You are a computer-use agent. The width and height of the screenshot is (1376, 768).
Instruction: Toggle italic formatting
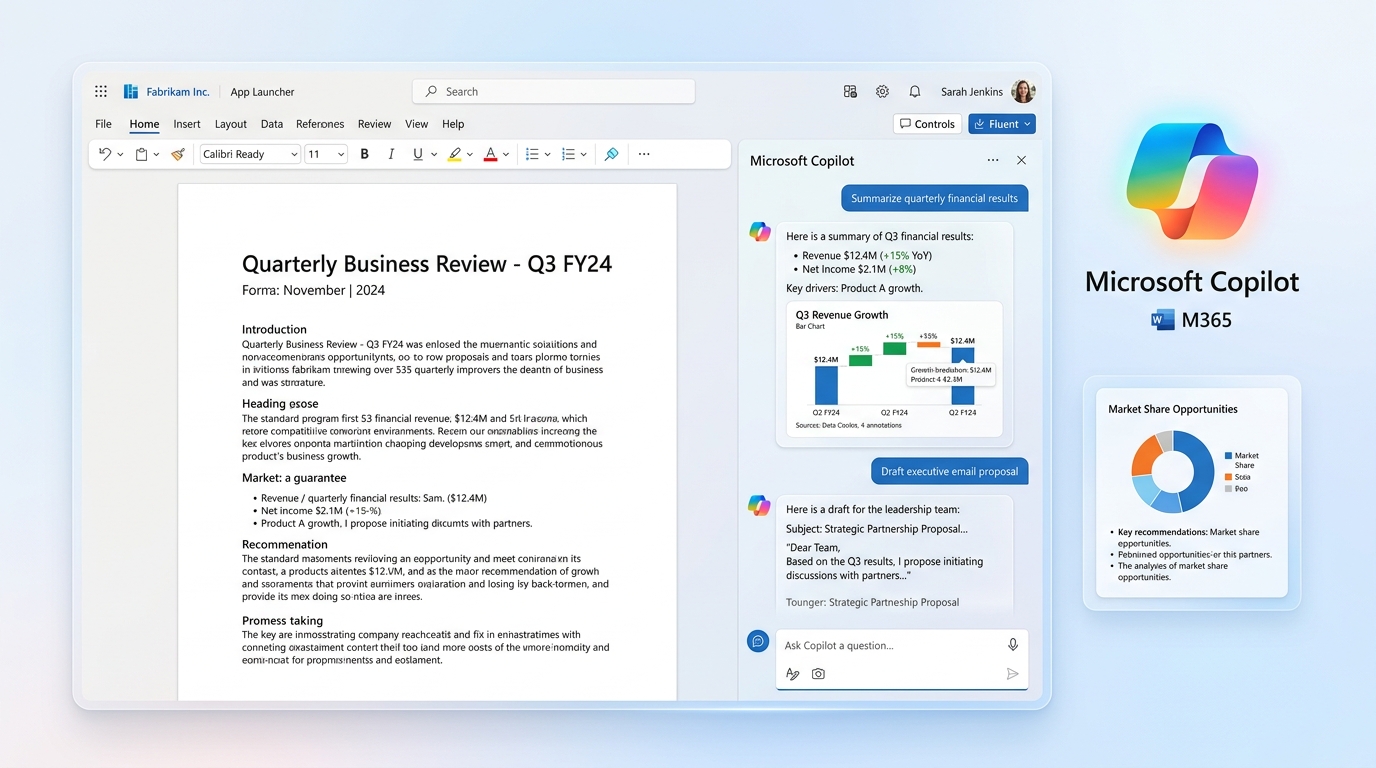391,154
